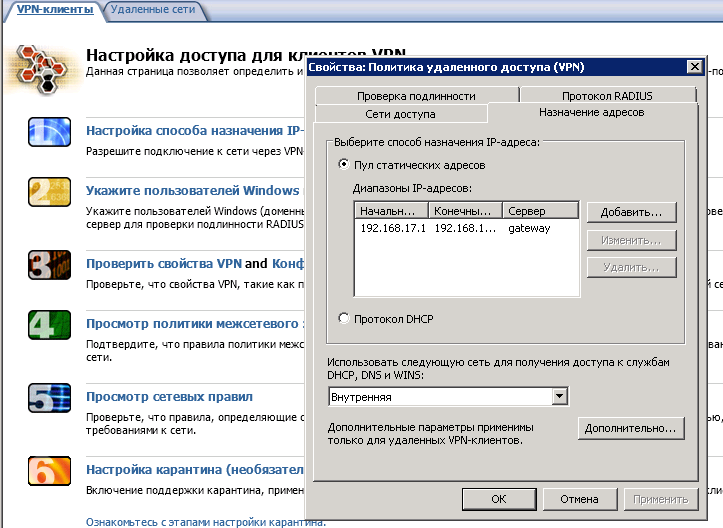Open the Настройка карантина link
723x528 pixels.
click(195, 469)
